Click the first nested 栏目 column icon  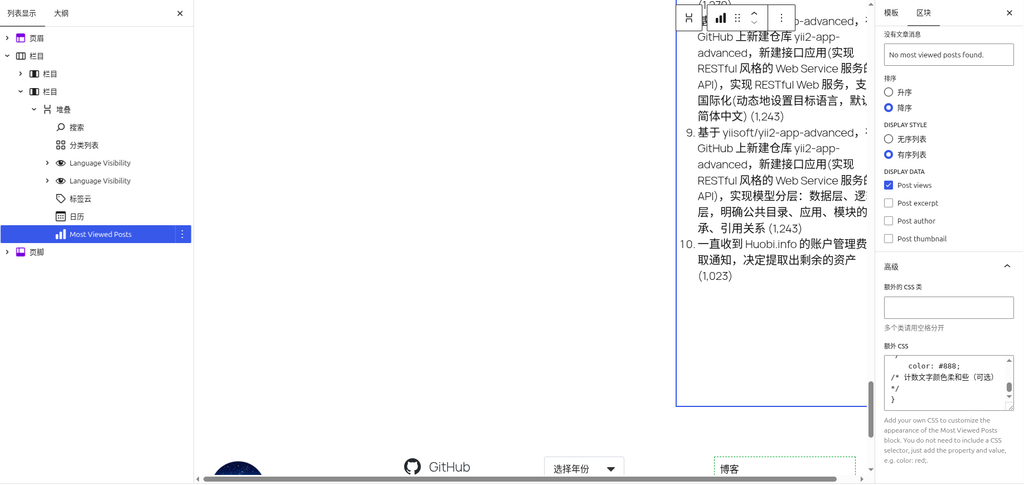coord(34,74)
